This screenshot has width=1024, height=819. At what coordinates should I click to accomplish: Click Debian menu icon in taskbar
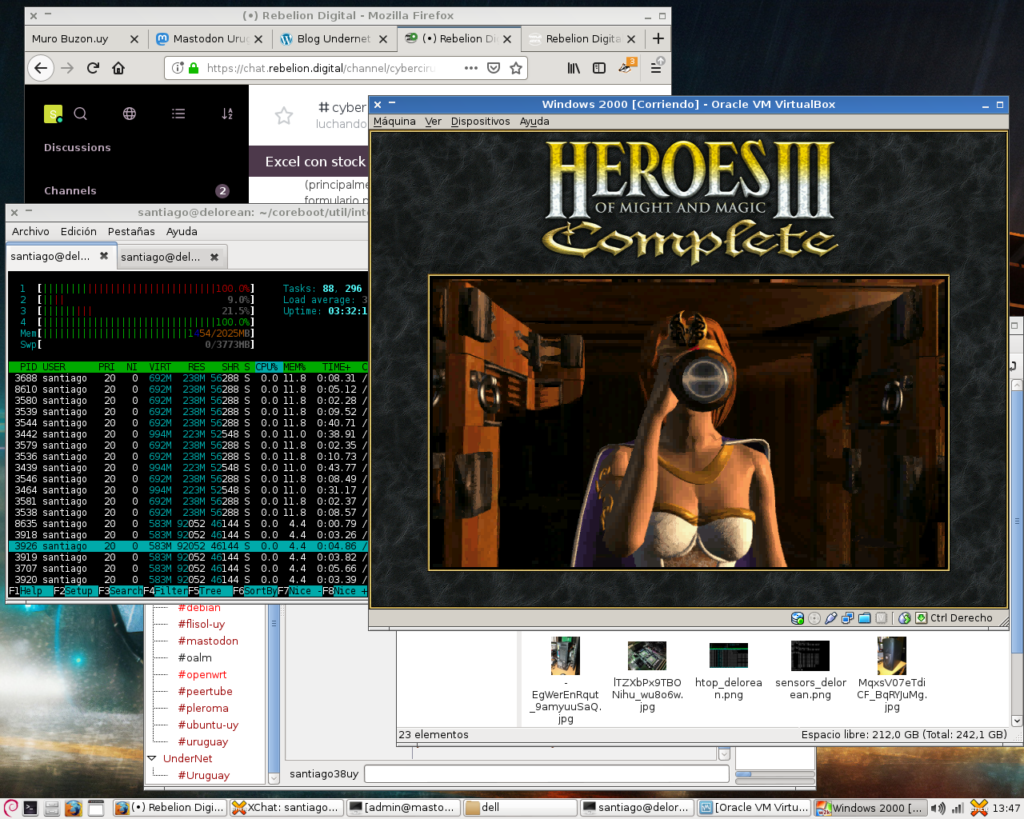pos(10,808)
